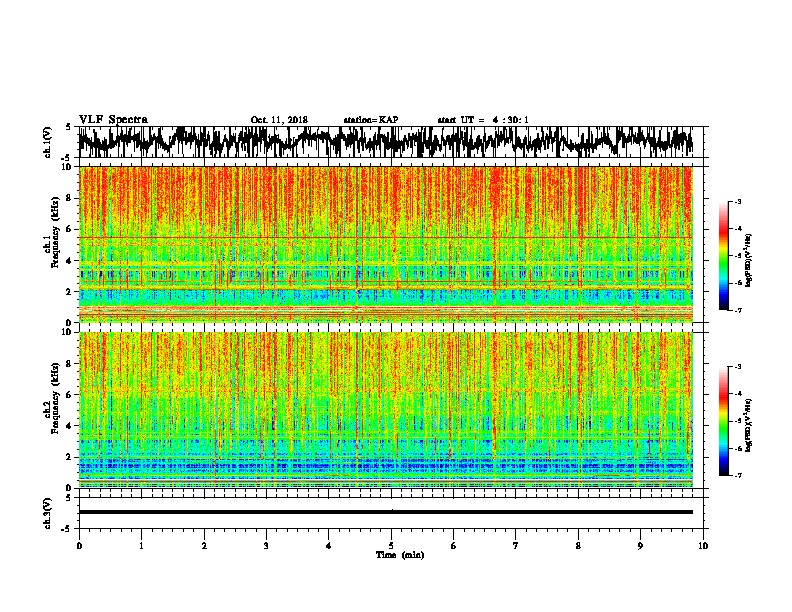Viewport: 792px width, 612px height.
Task: Click the "-7" label on ch.2 colorbar
Action: tap(737, 476)
